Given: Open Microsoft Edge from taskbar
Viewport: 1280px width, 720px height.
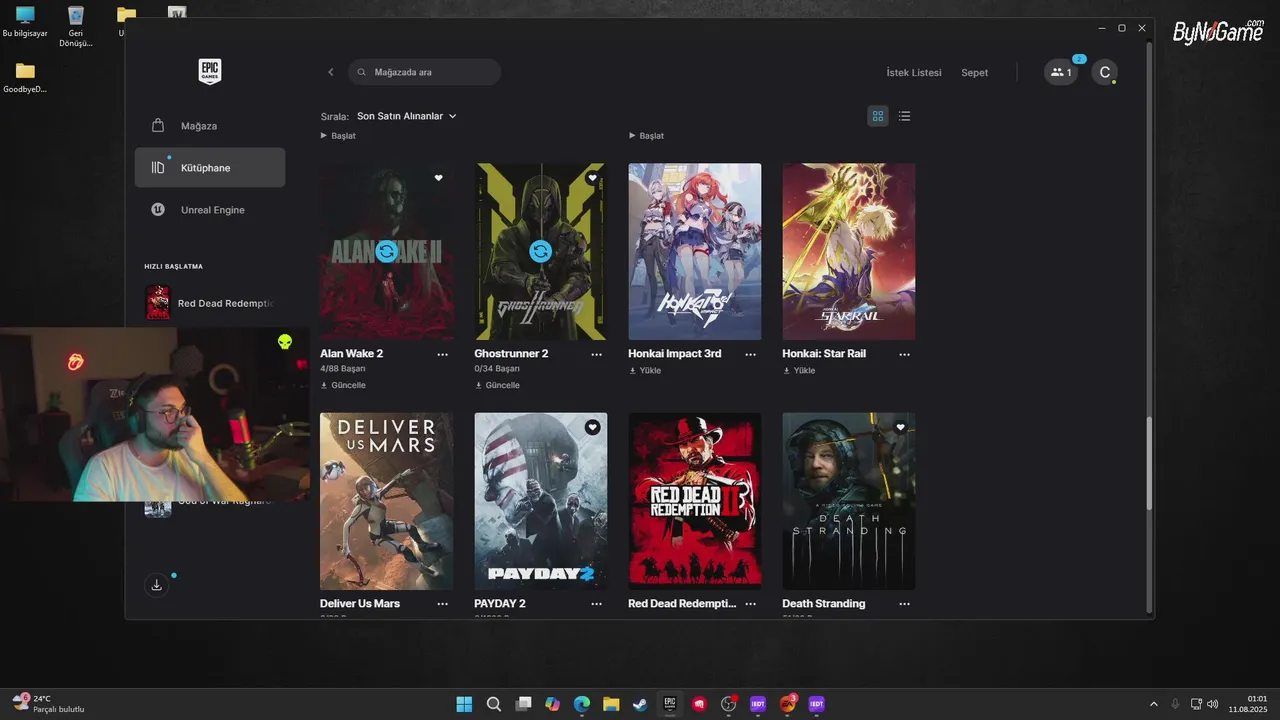Looking at the screenshot, I should [582, 704].
